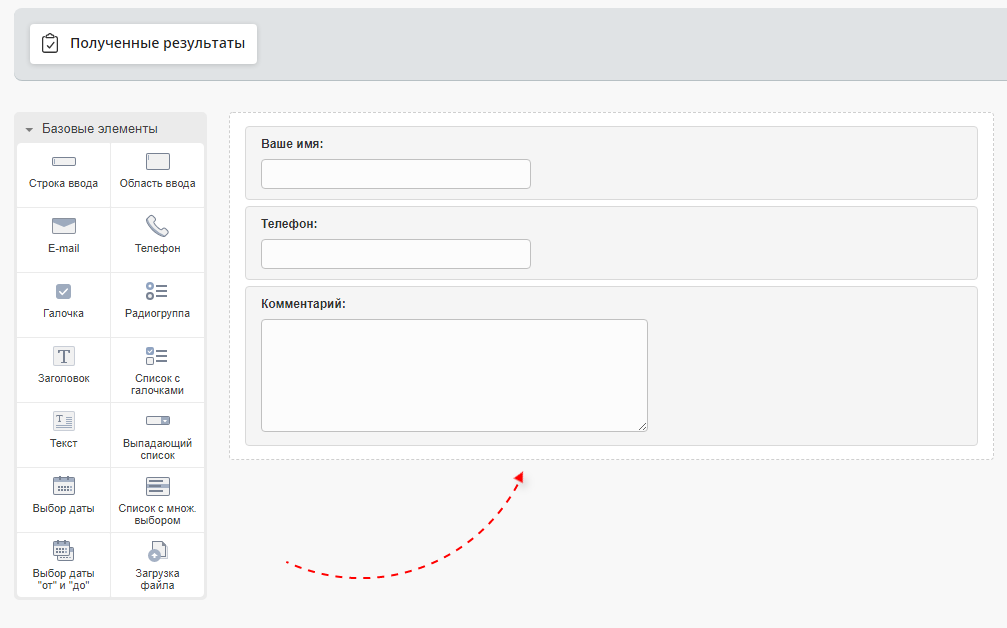Viewport: 1007px width, 628px height.
Task: Pick the E-mail envelope icon
Action: [x=64, y=226]
